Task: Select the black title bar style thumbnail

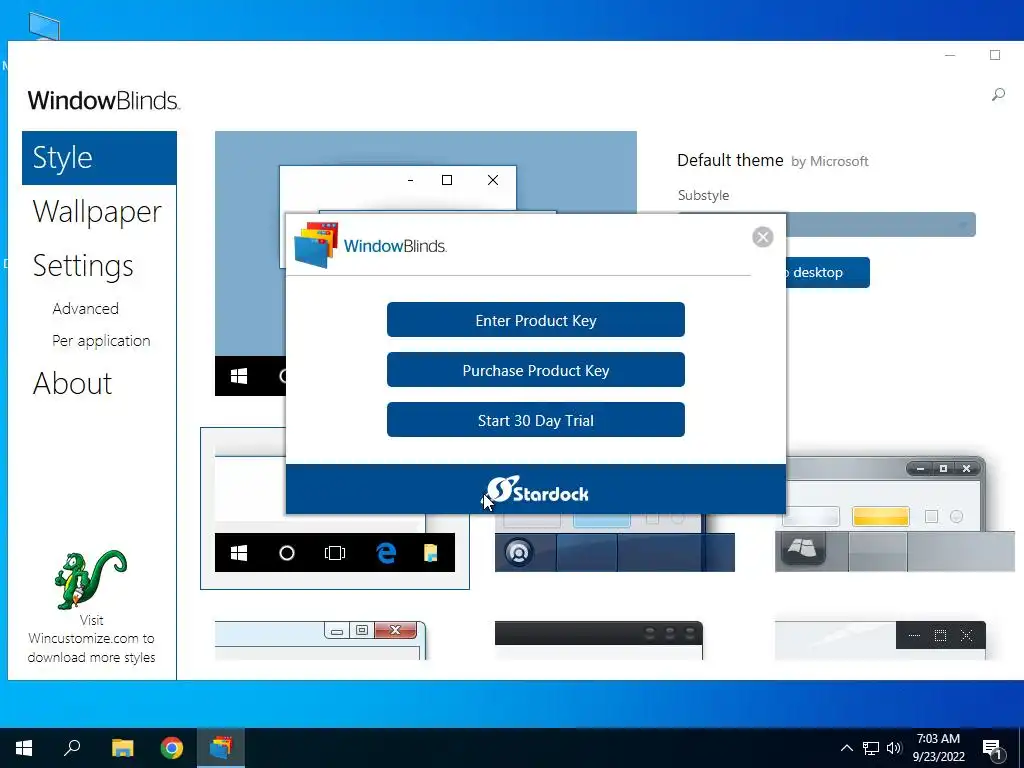Action: pos(599,640)
